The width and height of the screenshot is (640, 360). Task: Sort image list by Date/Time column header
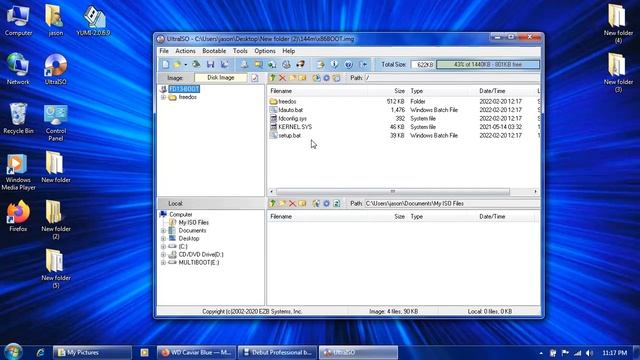point(507,91)
